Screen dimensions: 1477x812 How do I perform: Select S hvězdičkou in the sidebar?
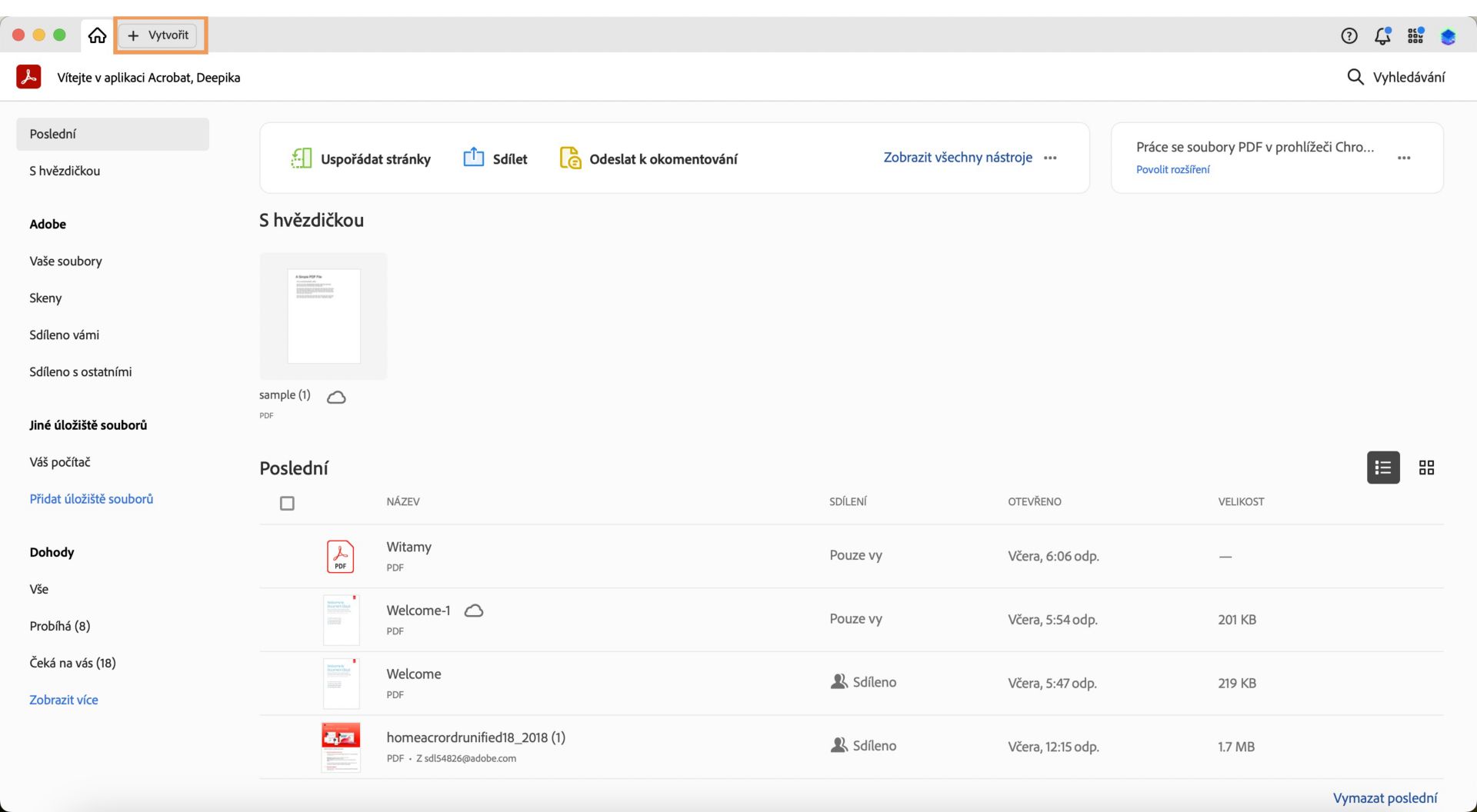(65, 171)
